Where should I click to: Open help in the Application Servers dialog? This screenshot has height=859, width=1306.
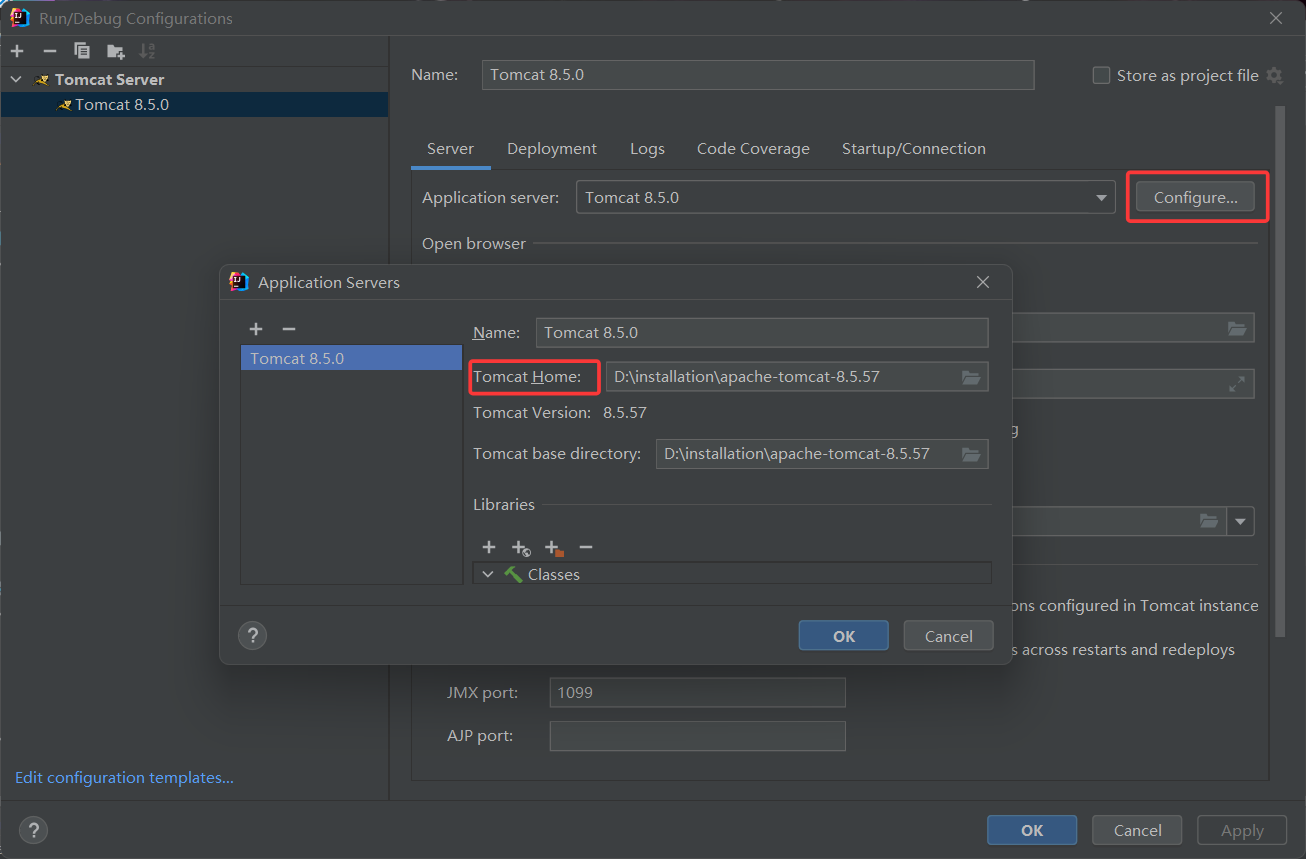point(253,635)
